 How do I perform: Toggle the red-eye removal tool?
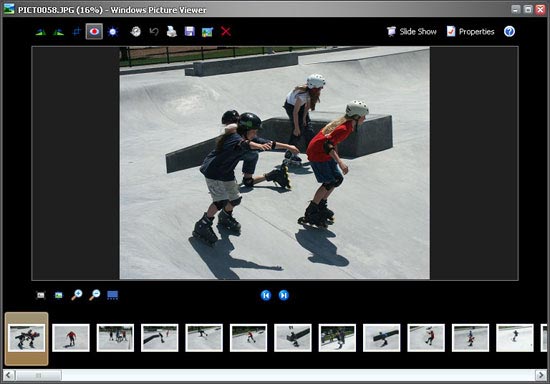(94, 32)
